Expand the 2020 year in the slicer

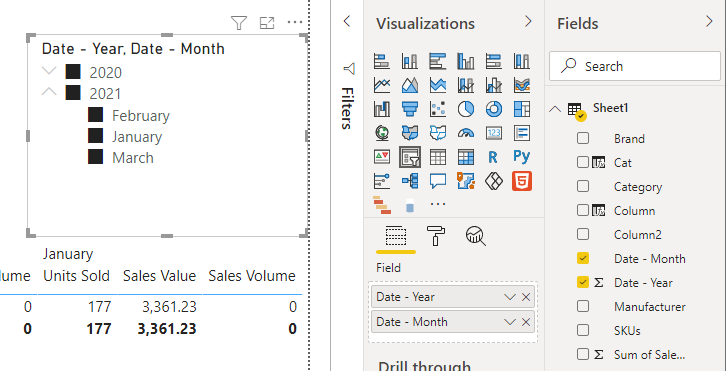(x=49, y=71)
